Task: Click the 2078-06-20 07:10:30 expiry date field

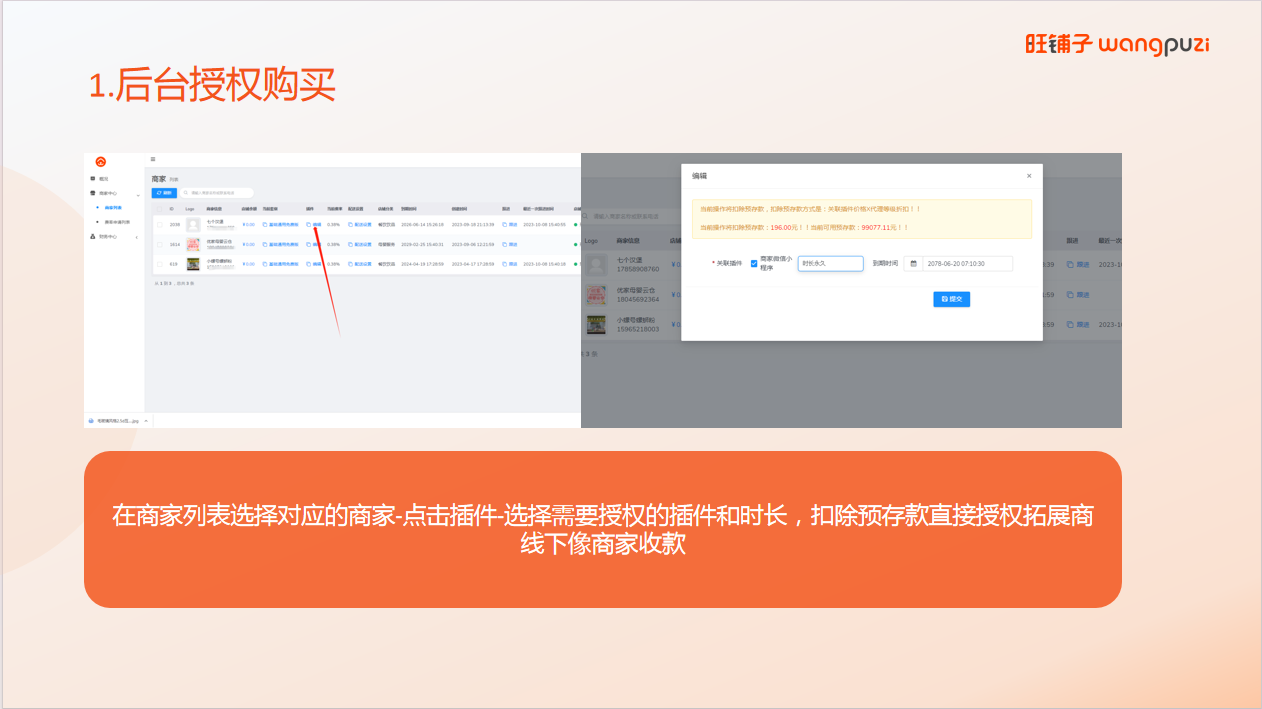Action: click(968, 264)
